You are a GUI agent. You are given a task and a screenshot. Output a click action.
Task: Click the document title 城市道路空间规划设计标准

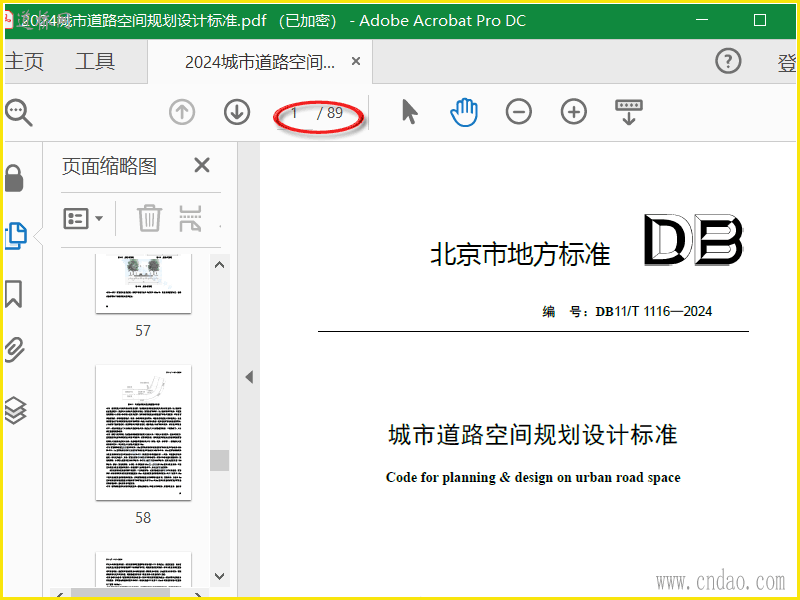(x=533, y=435)
